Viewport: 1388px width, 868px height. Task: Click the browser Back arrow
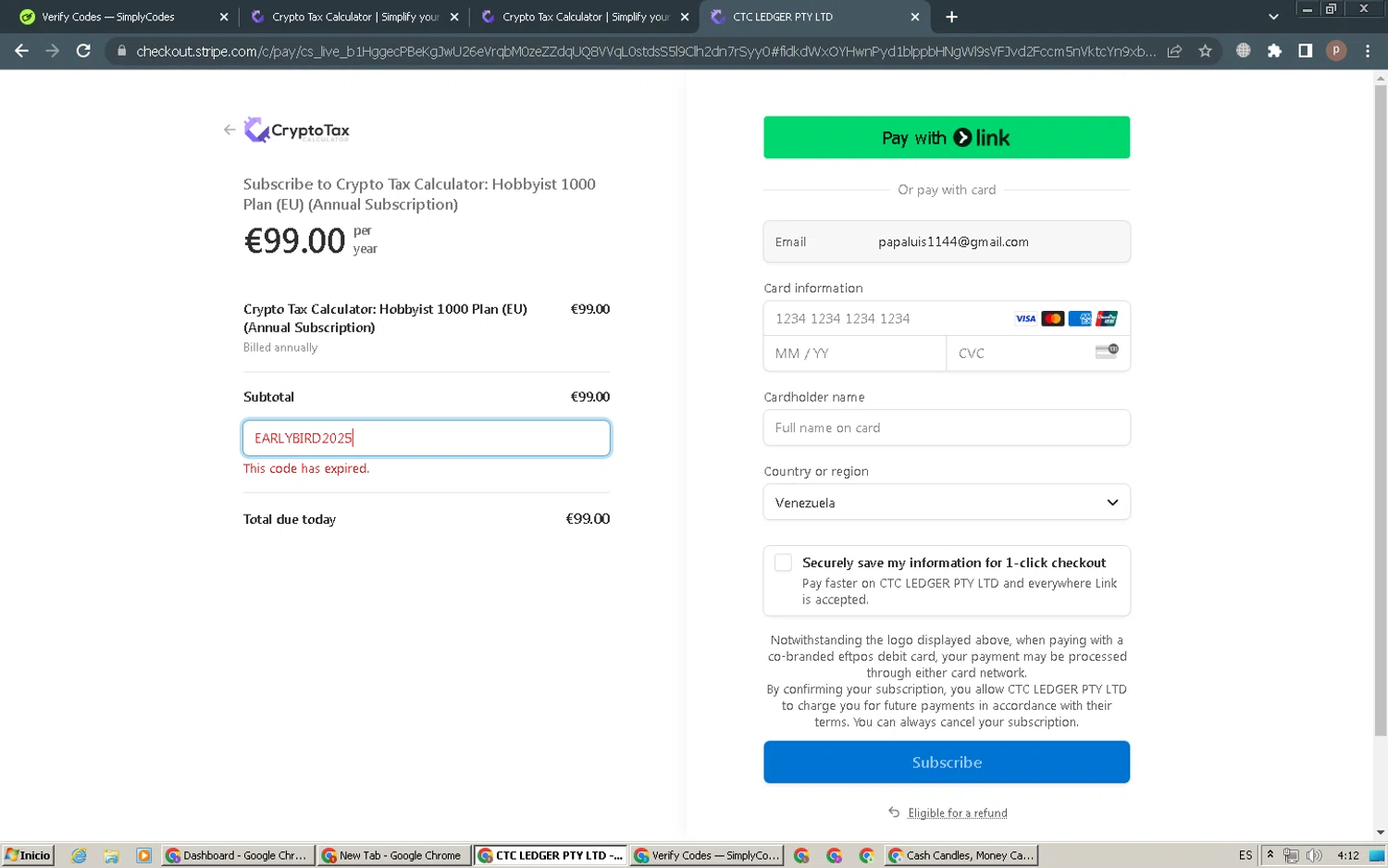tap(21, 51)
